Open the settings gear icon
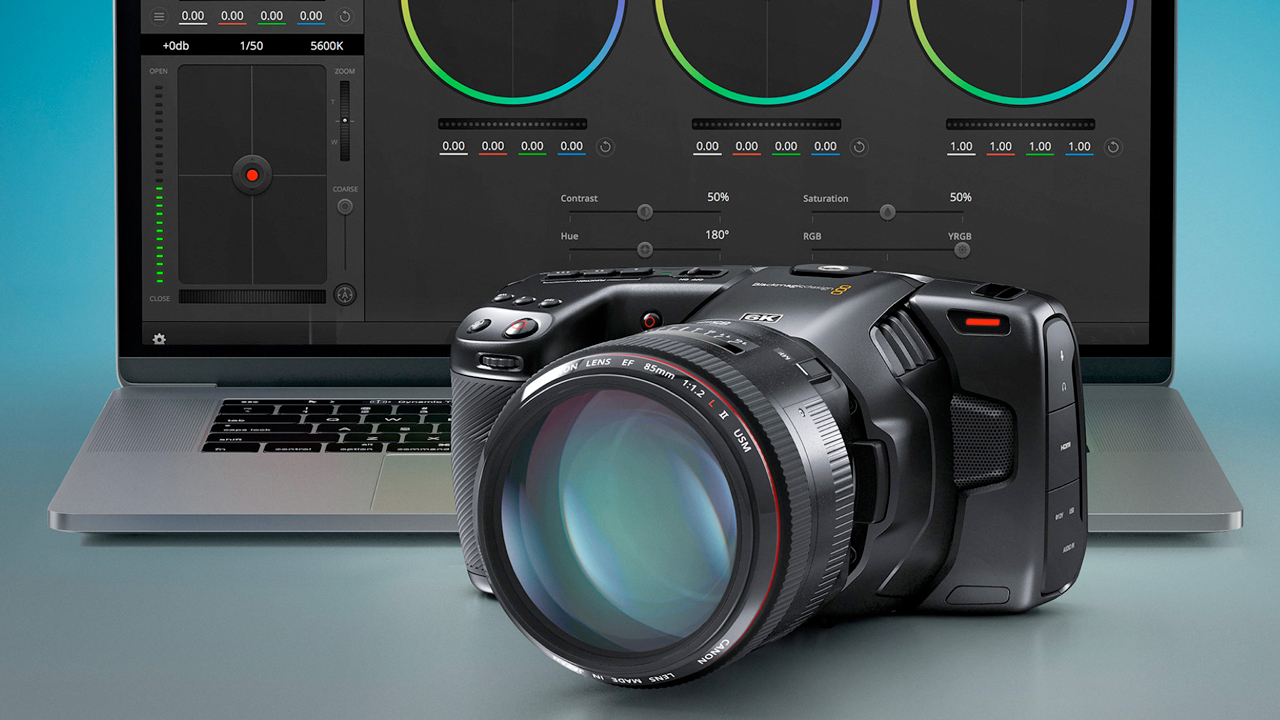This screenshot has width=1280, height=720. pos(159,339)
